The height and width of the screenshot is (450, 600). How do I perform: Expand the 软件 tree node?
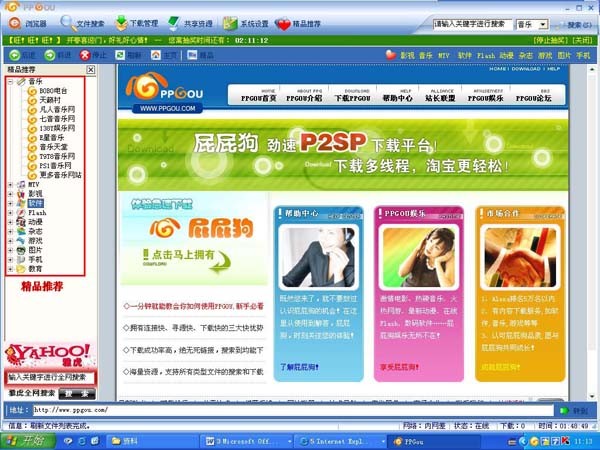click(x=11, y=203)
